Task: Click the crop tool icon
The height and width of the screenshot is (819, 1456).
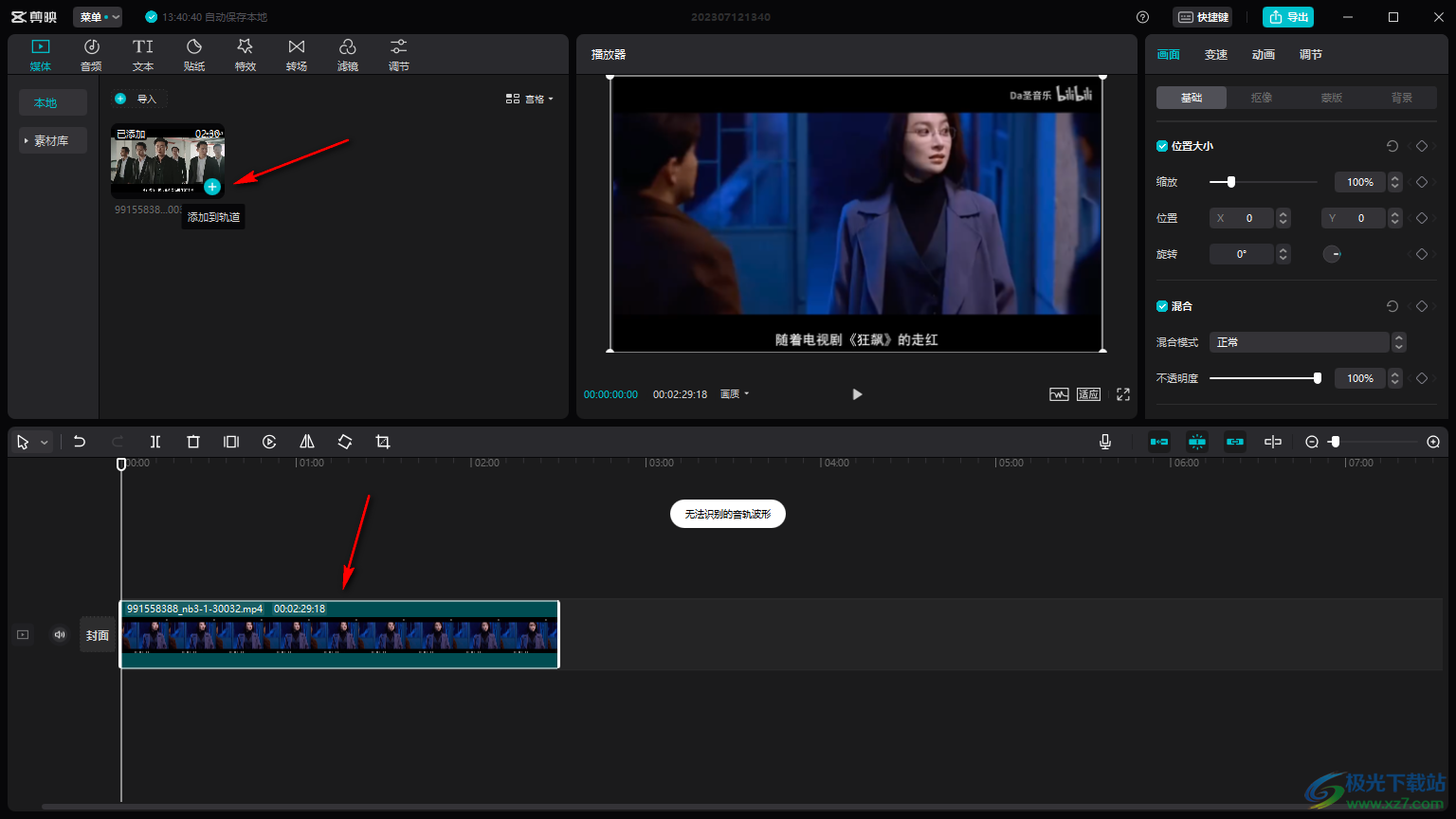Action: [383, 442]
